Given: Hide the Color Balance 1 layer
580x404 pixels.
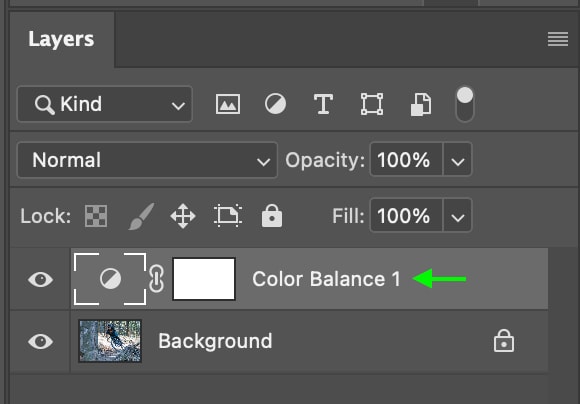Looking at the screenshot, I should [x=41, y=279].
